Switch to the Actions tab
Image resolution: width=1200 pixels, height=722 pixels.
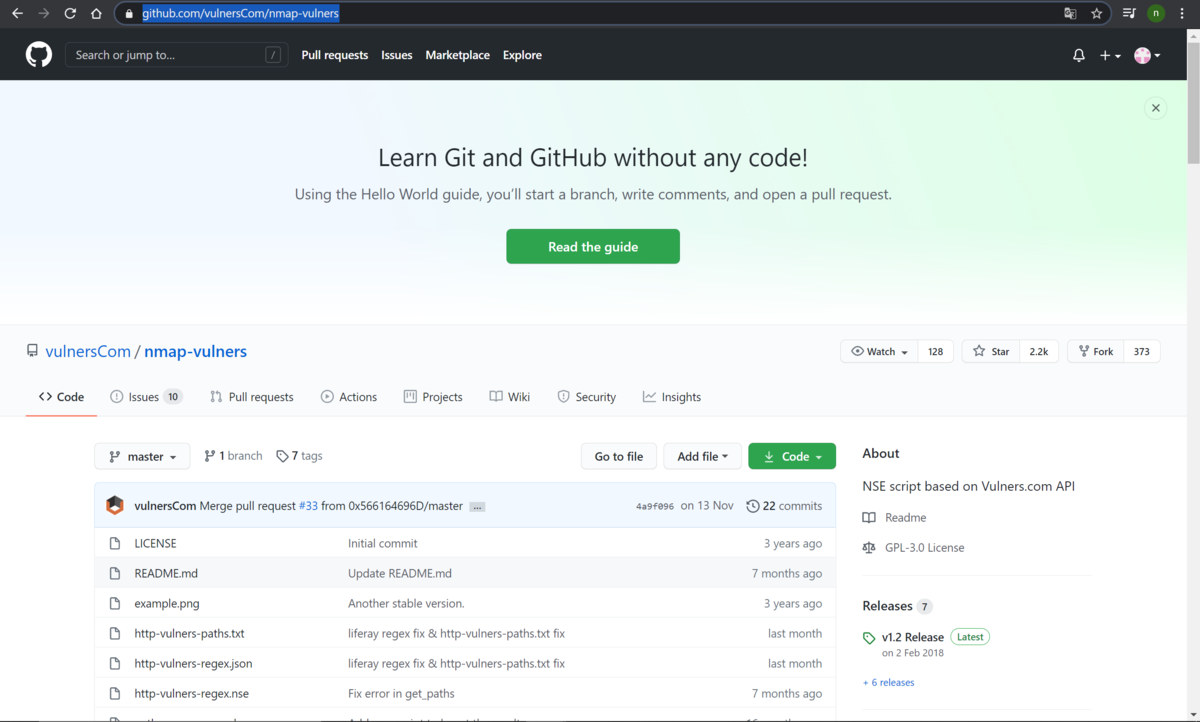(x=349, y=397)
